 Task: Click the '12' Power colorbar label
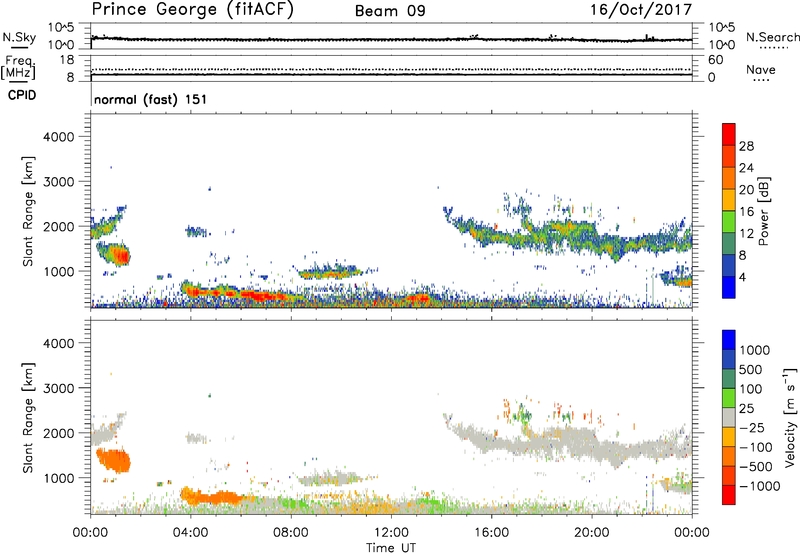[x=746, y=234]
